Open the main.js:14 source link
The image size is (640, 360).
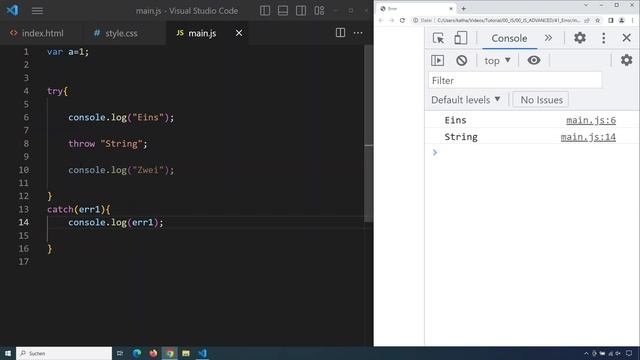(x=588, y=137)
